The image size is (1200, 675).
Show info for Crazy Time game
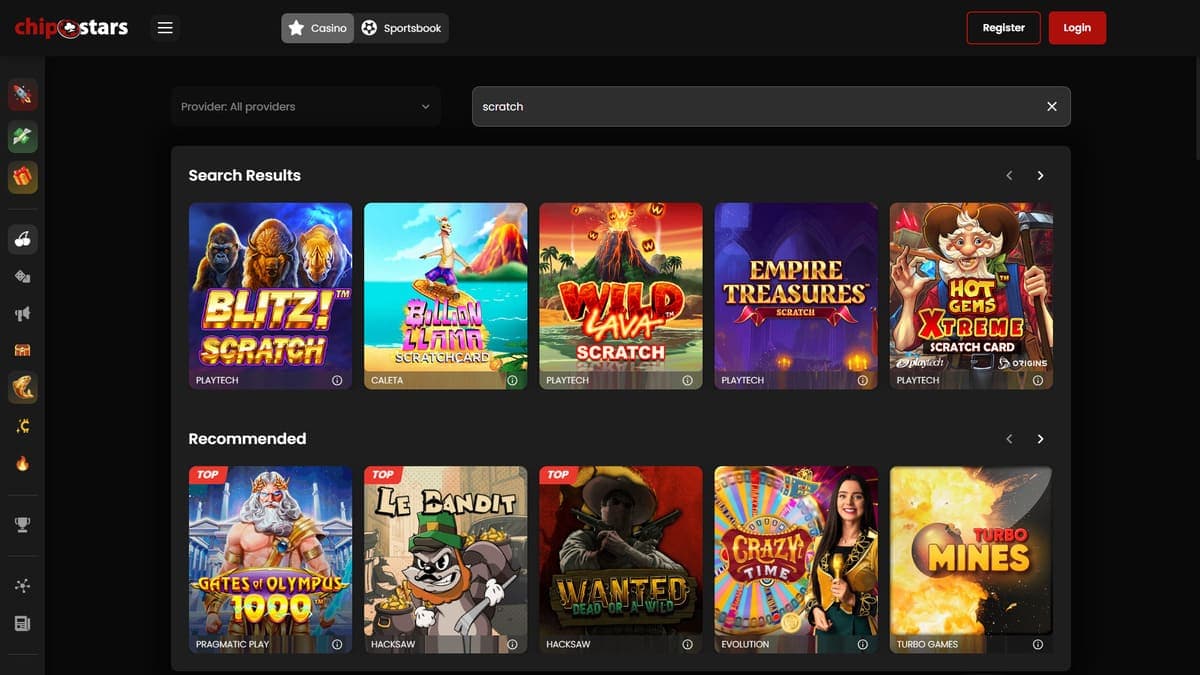click(x=862, y=644)
